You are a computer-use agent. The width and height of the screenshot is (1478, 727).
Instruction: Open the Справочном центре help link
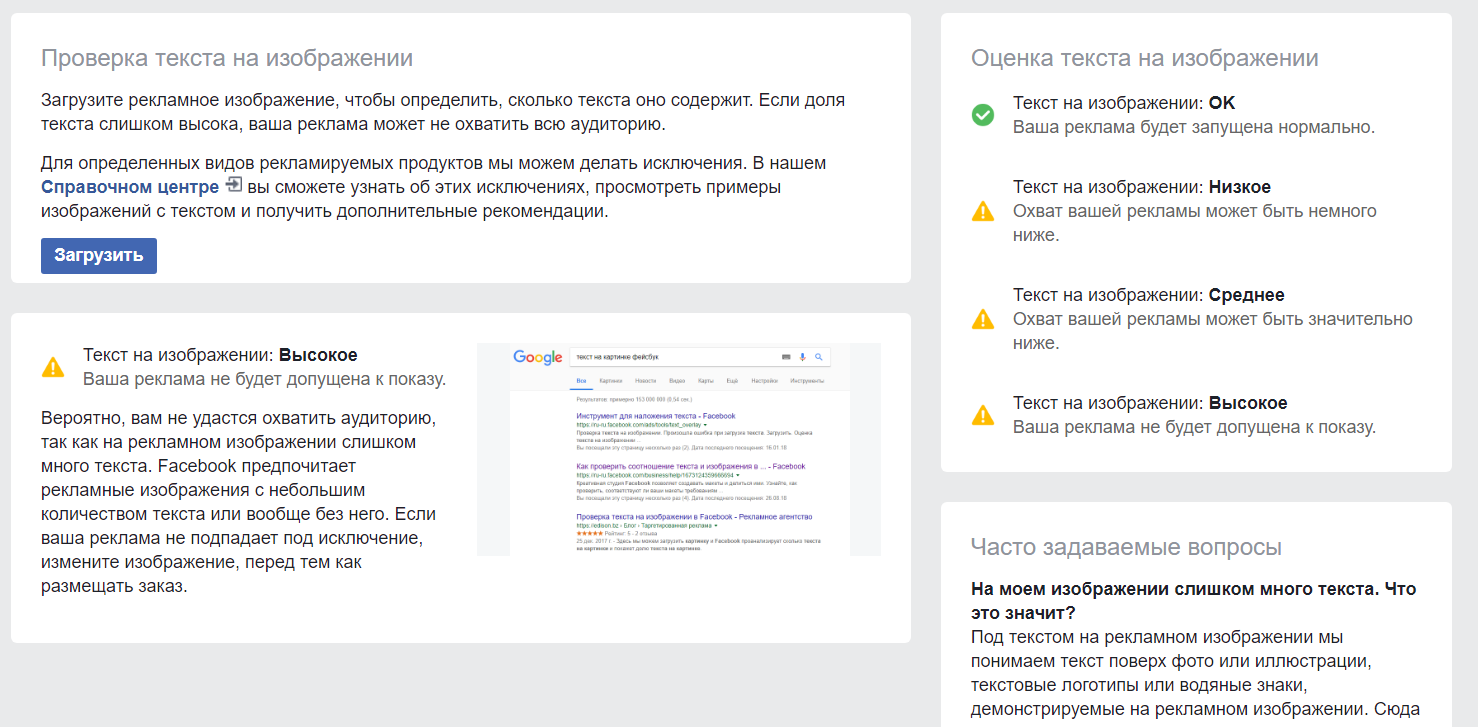[130, 187]
